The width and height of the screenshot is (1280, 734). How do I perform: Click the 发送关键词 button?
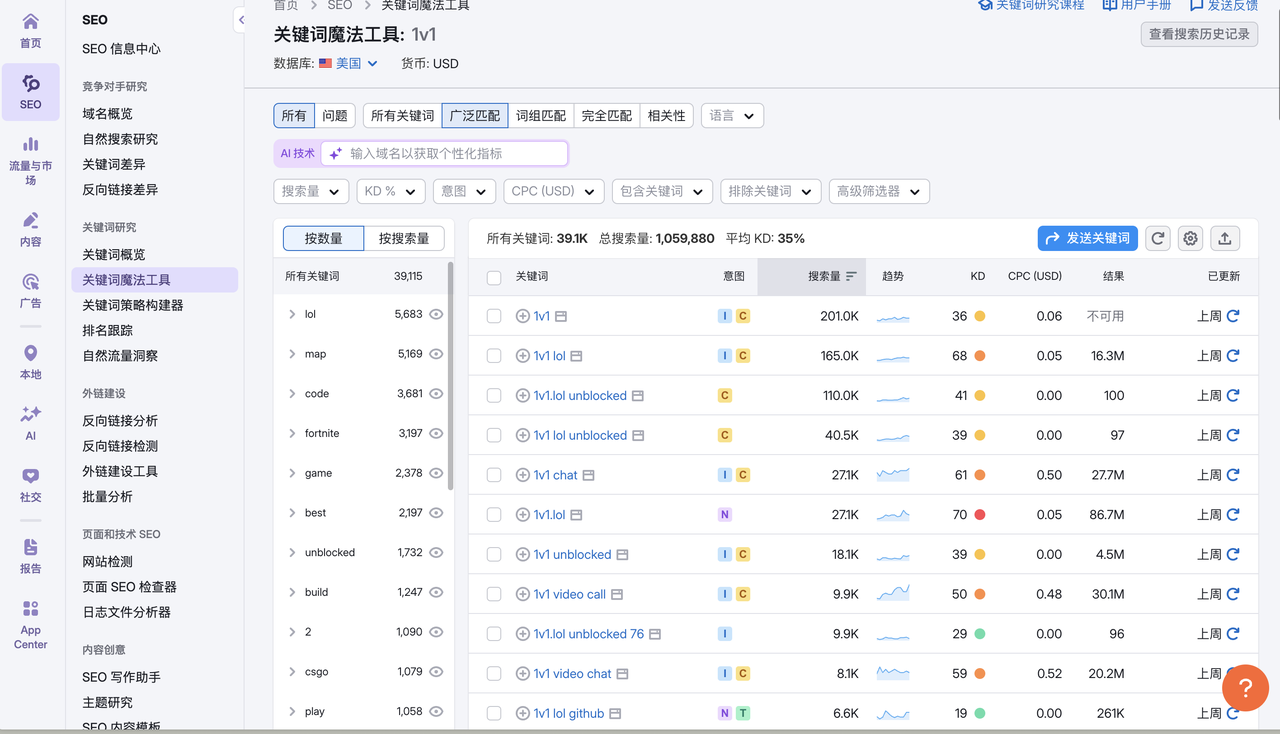point(1087,238)
